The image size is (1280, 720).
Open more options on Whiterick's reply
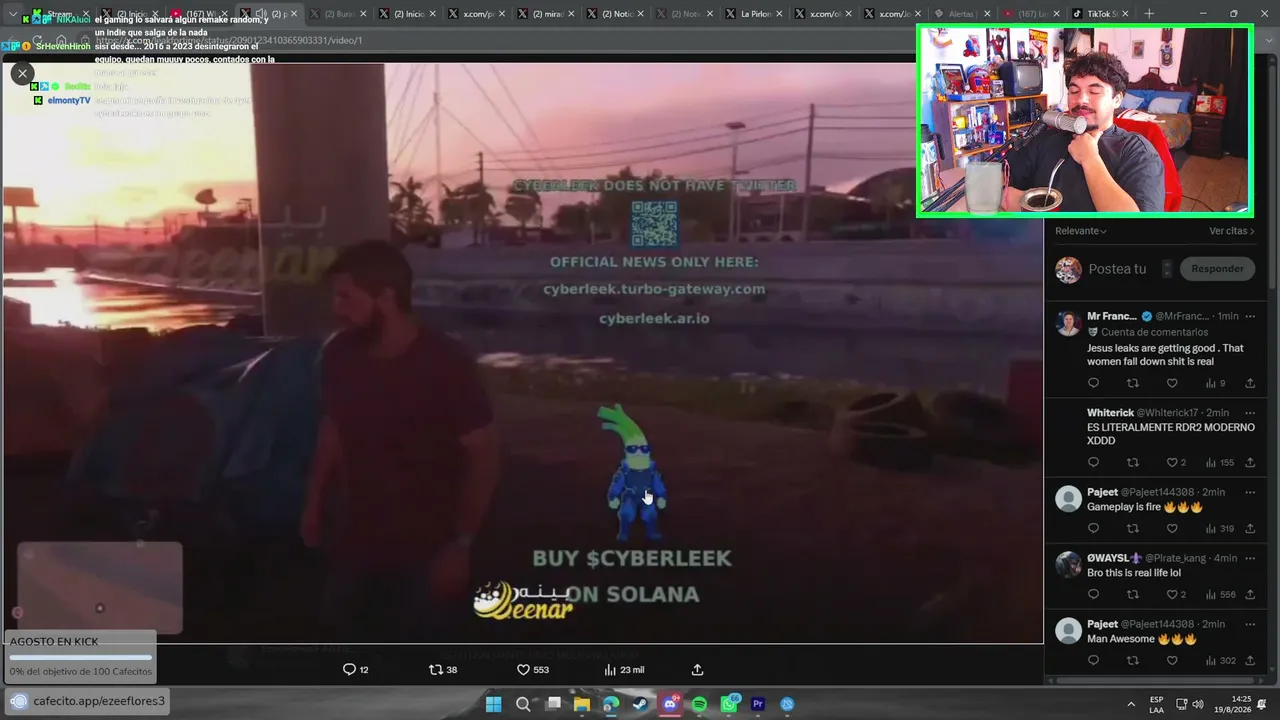click(1250, 412)
